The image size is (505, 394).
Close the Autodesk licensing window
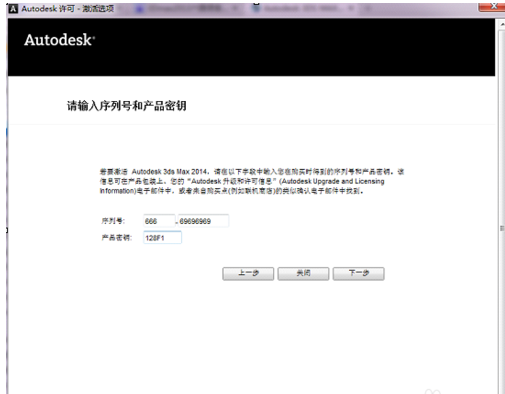[492, 7]
